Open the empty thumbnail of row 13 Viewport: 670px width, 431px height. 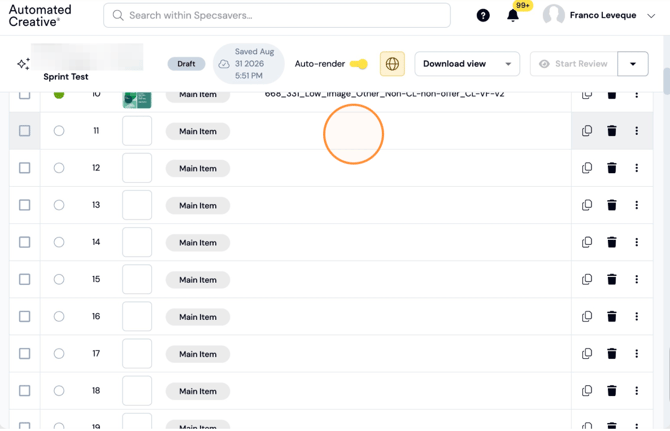point(137,205)
